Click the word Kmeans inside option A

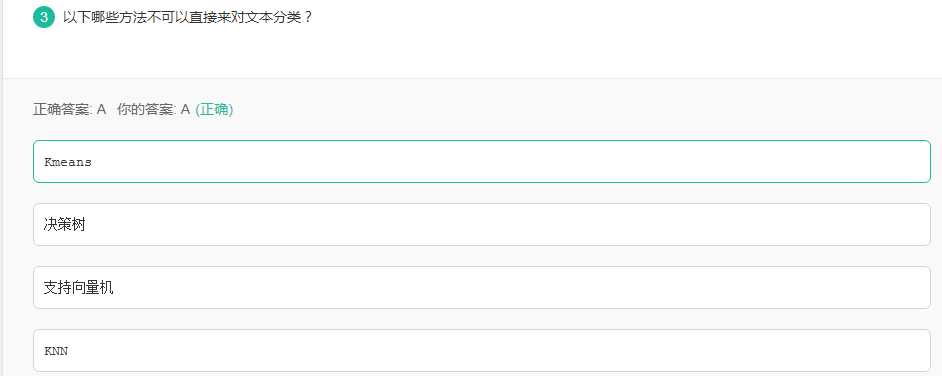coord(68,162)
